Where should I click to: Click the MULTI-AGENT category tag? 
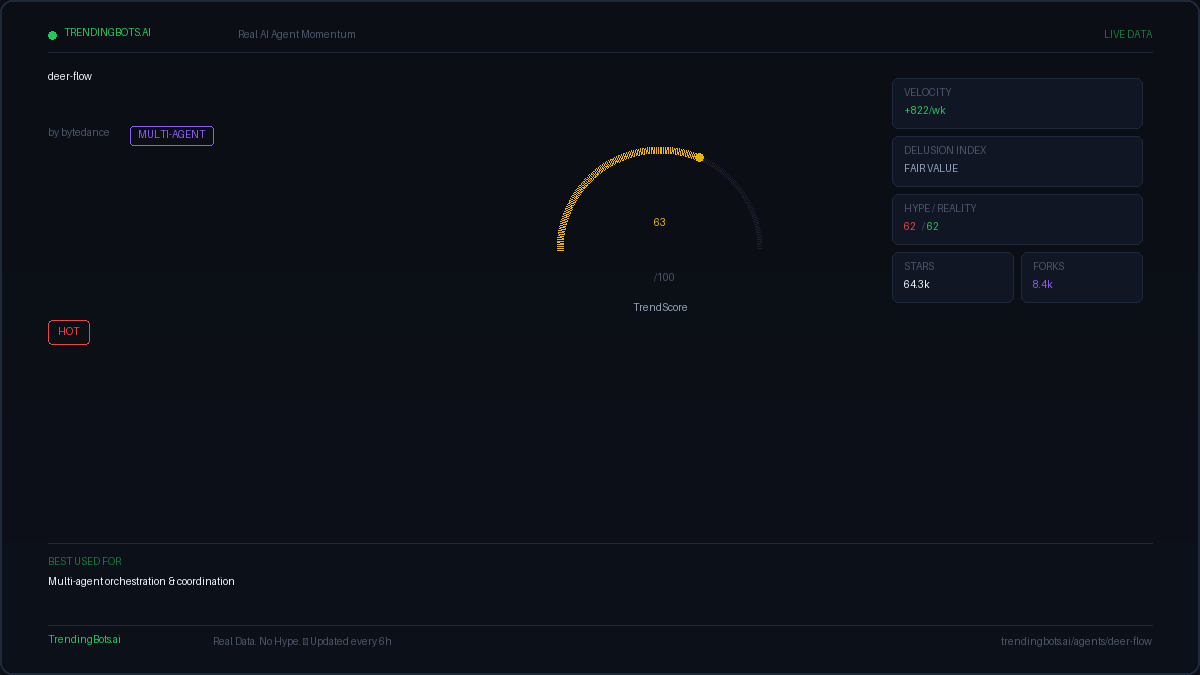point(172,135)
